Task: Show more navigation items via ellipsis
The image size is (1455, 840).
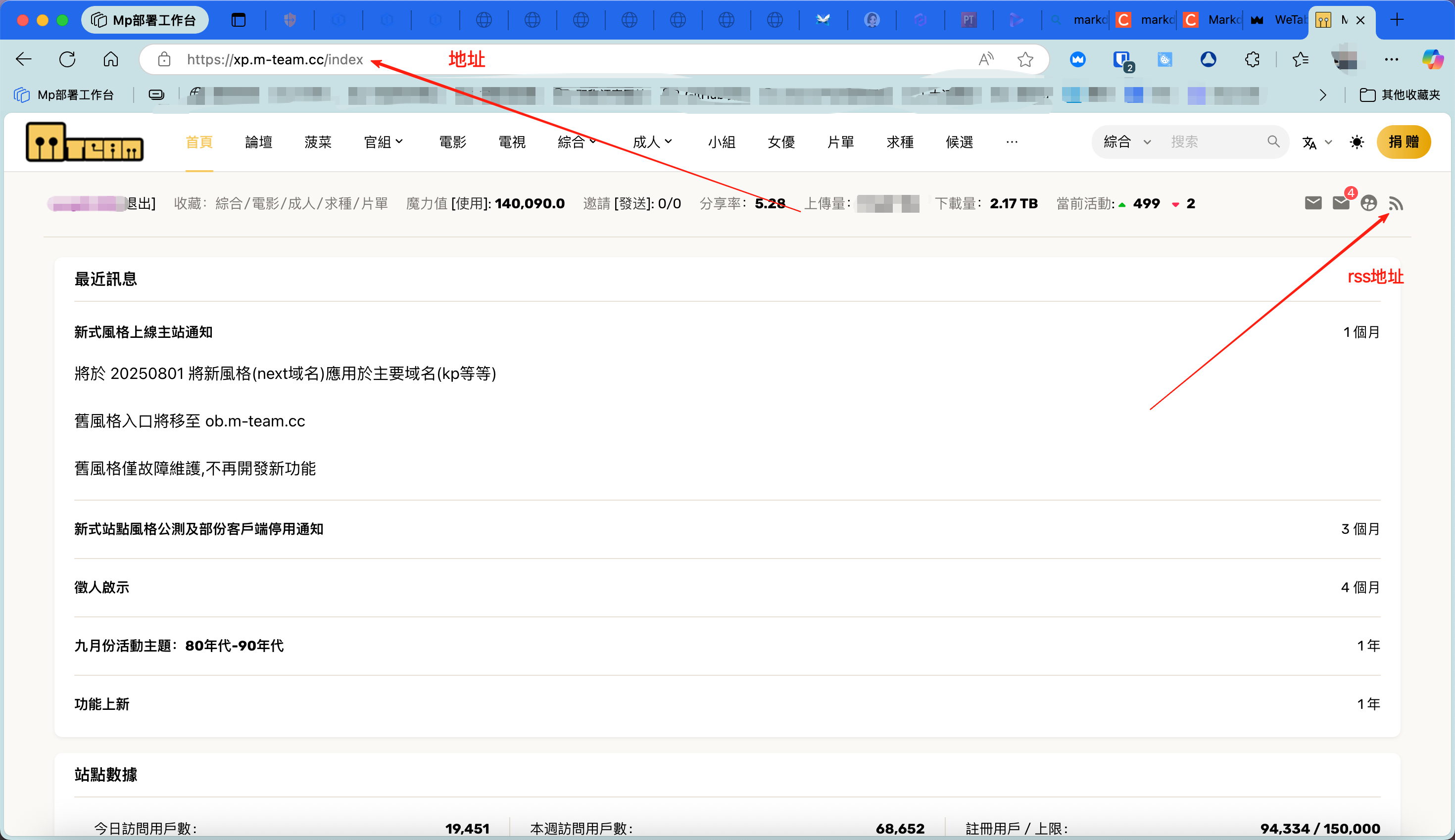Action: 1012,142
